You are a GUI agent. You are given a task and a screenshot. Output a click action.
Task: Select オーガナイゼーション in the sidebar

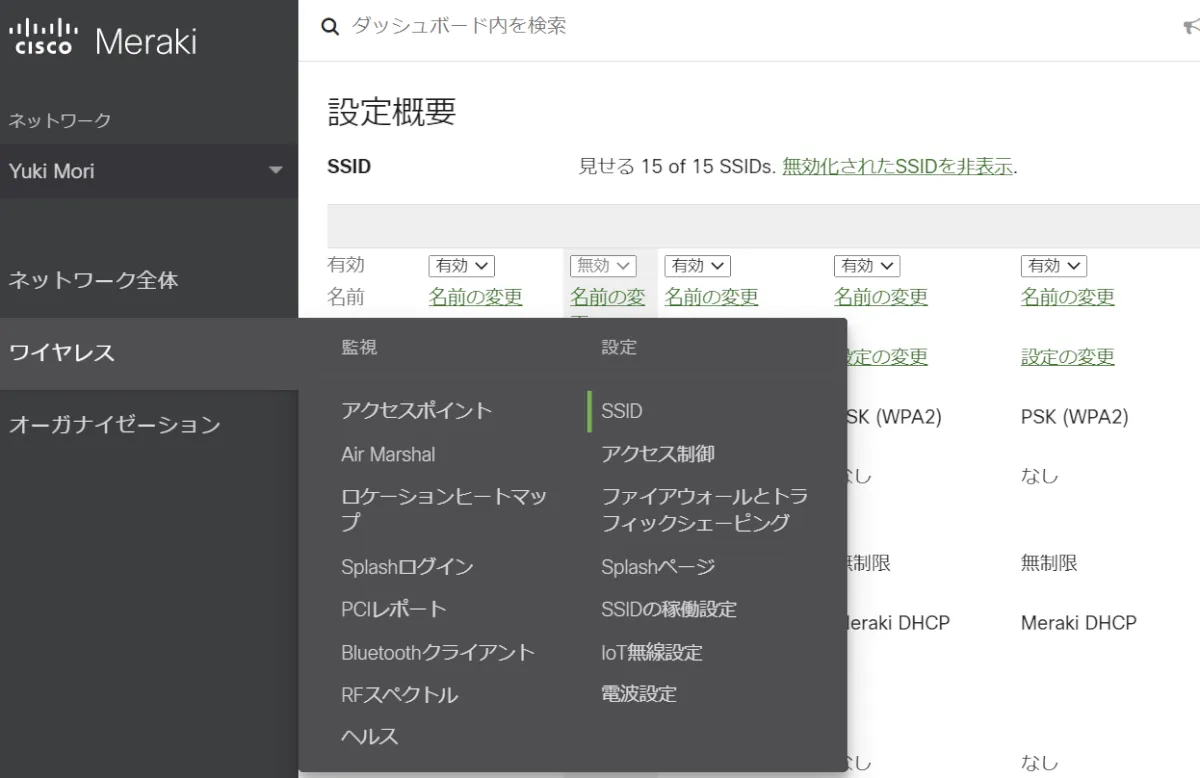pos(114,425)
